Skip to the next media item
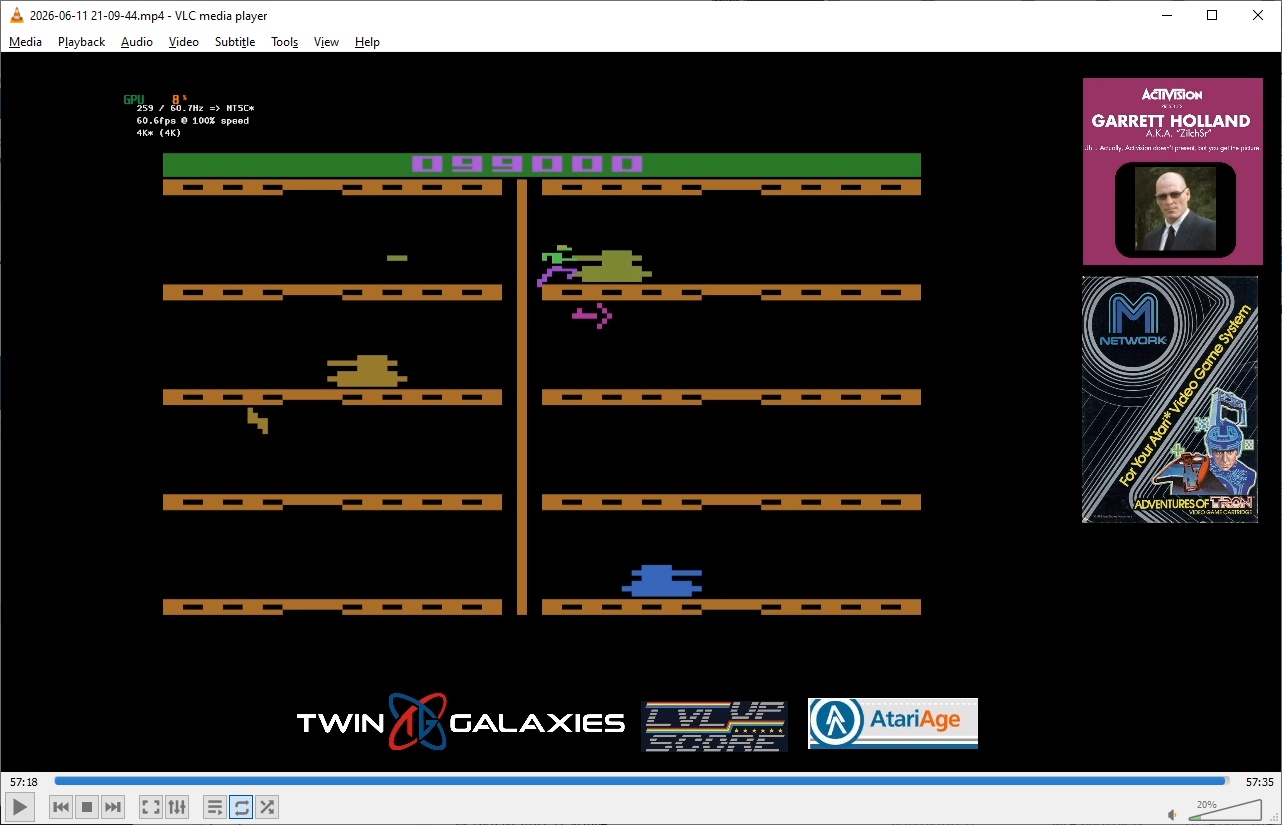Image resolution: width=1282 pixels, height=825 pixels. click(113, 807)
